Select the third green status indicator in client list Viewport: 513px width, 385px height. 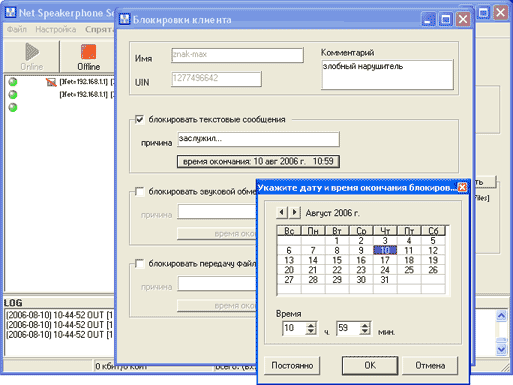click(x=13, y=108)
